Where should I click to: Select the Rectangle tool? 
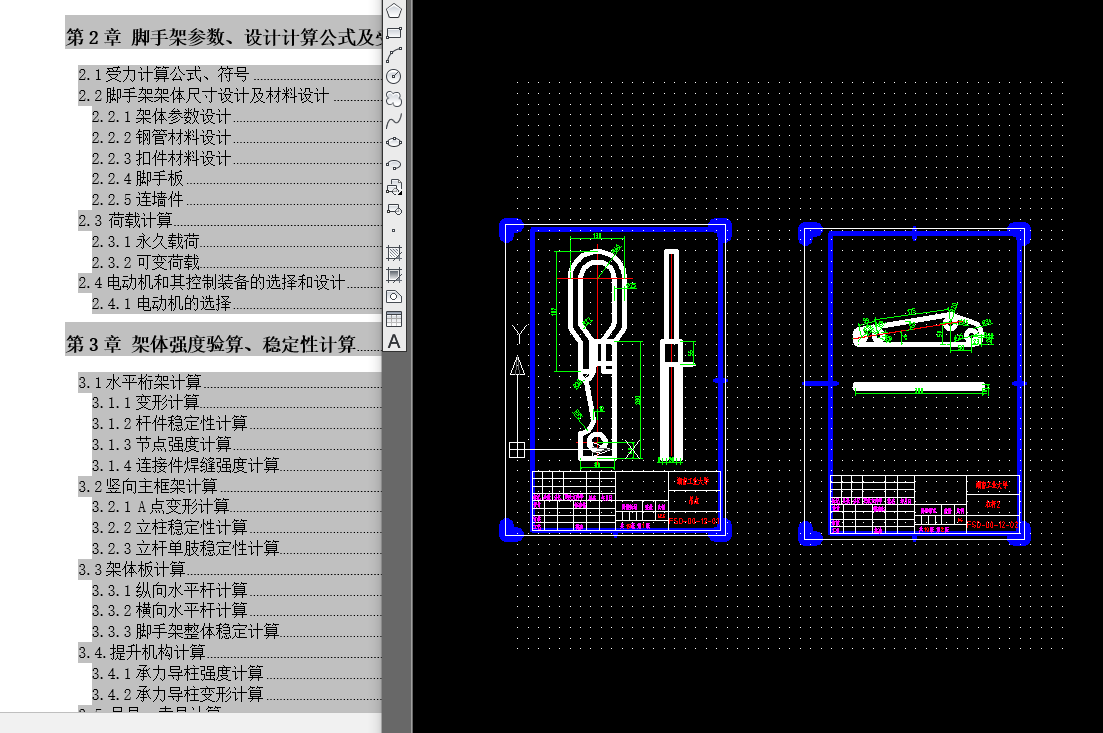[394, 31]
